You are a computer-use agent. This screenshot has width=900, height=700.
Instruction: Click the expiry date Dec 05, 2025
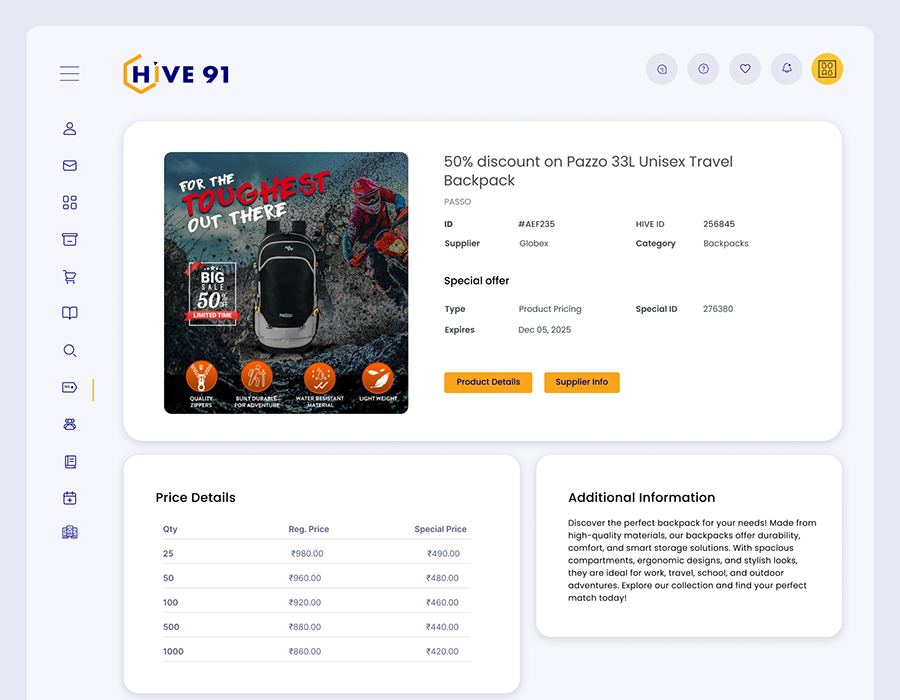click(x=545, y=330)
